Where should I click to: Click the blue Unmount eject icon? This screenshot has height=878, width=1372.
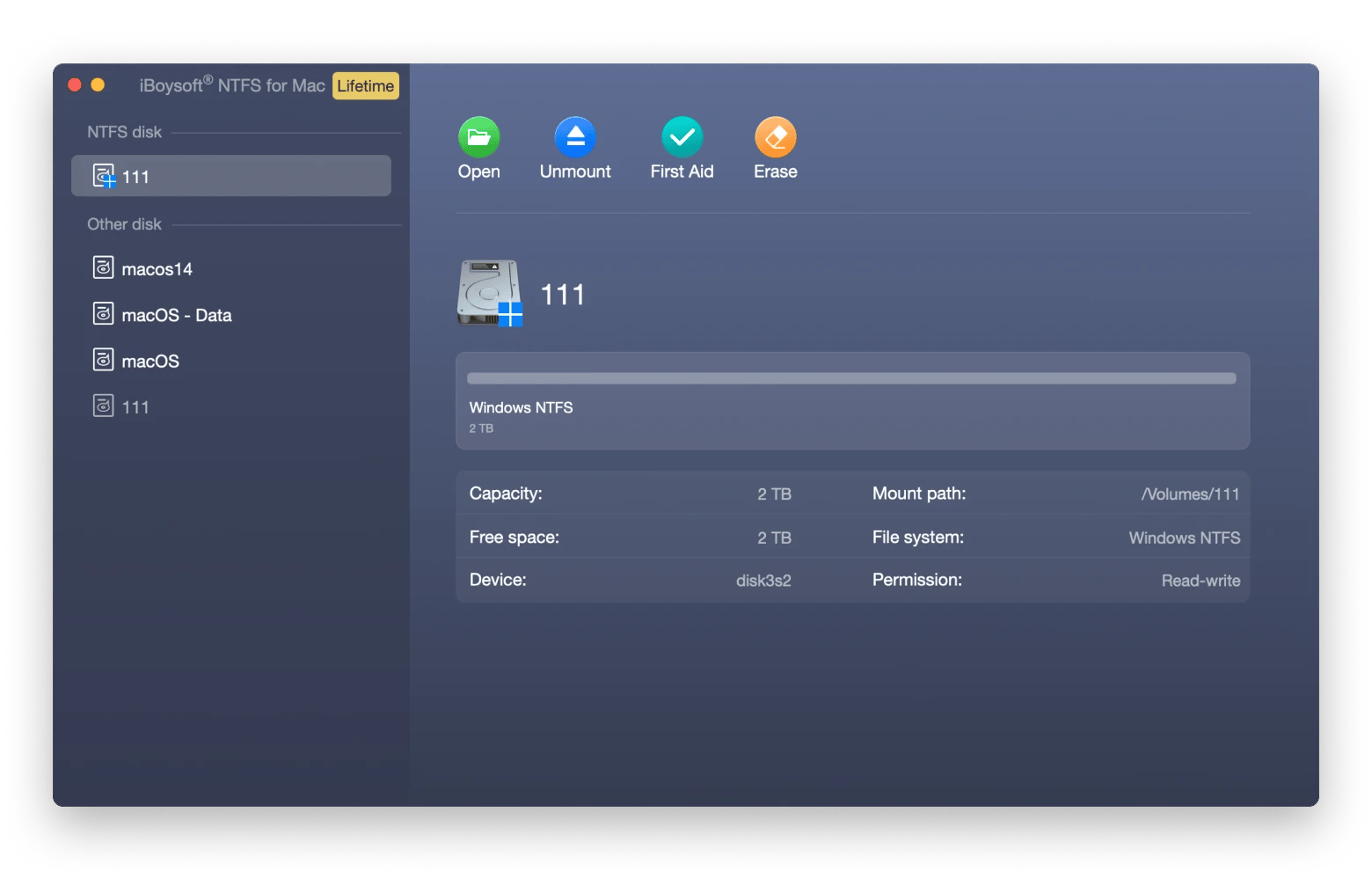(x=575, y=137)
